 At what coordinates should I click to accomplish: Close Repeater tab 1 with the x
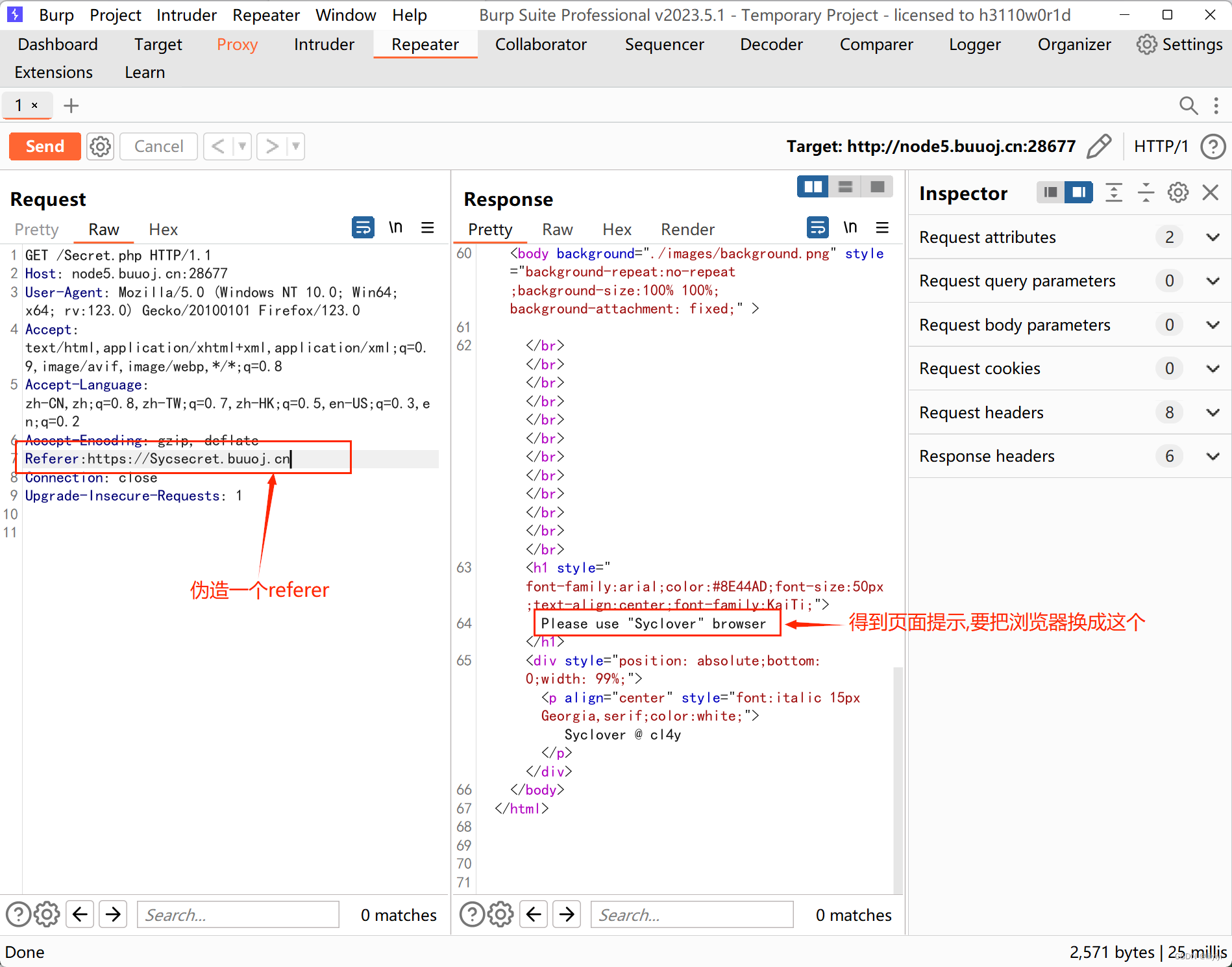coord(35,105)
